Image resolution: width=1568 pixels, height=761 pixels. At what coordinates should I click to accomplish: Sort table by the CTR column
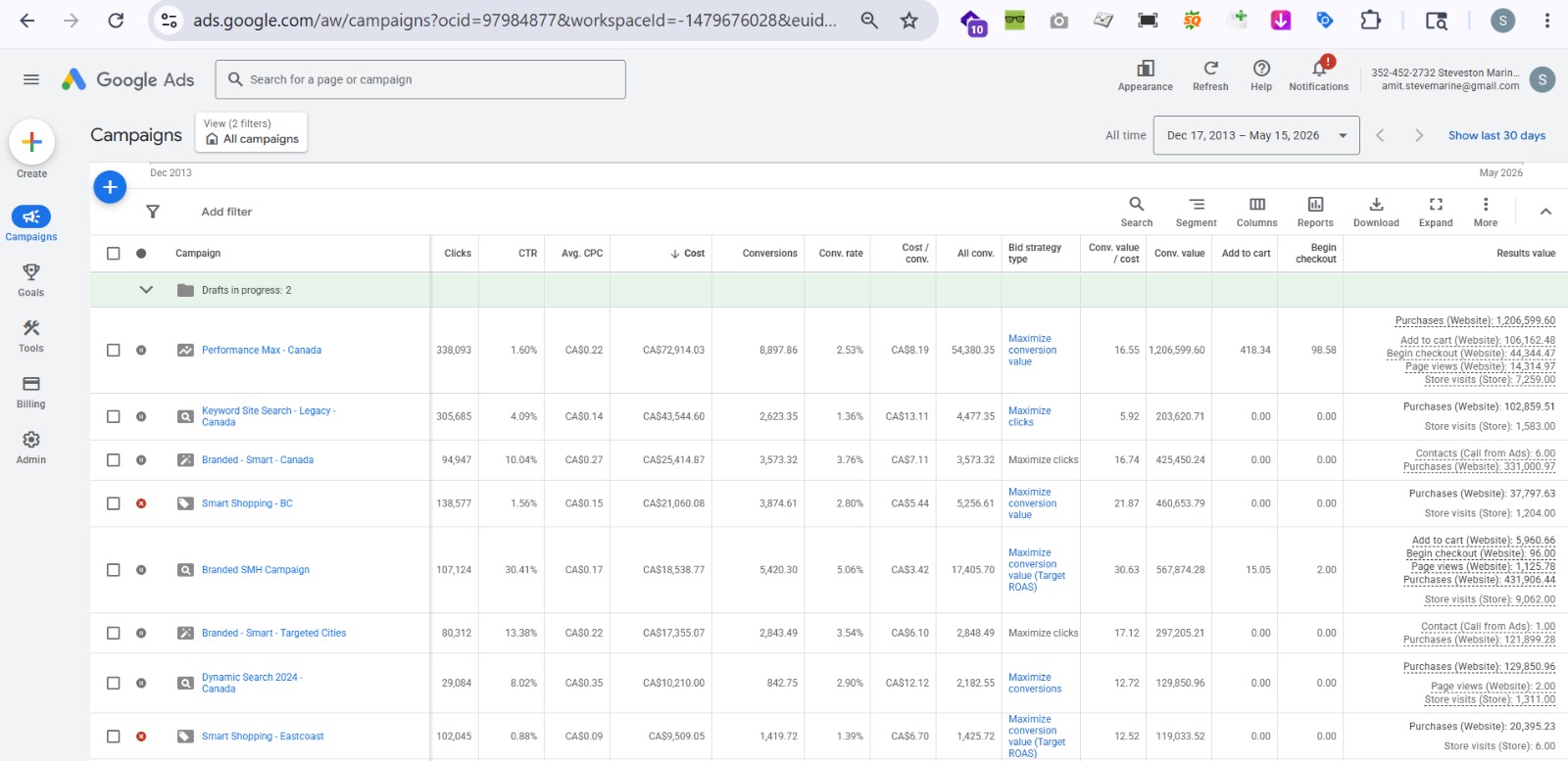point(528,254)
